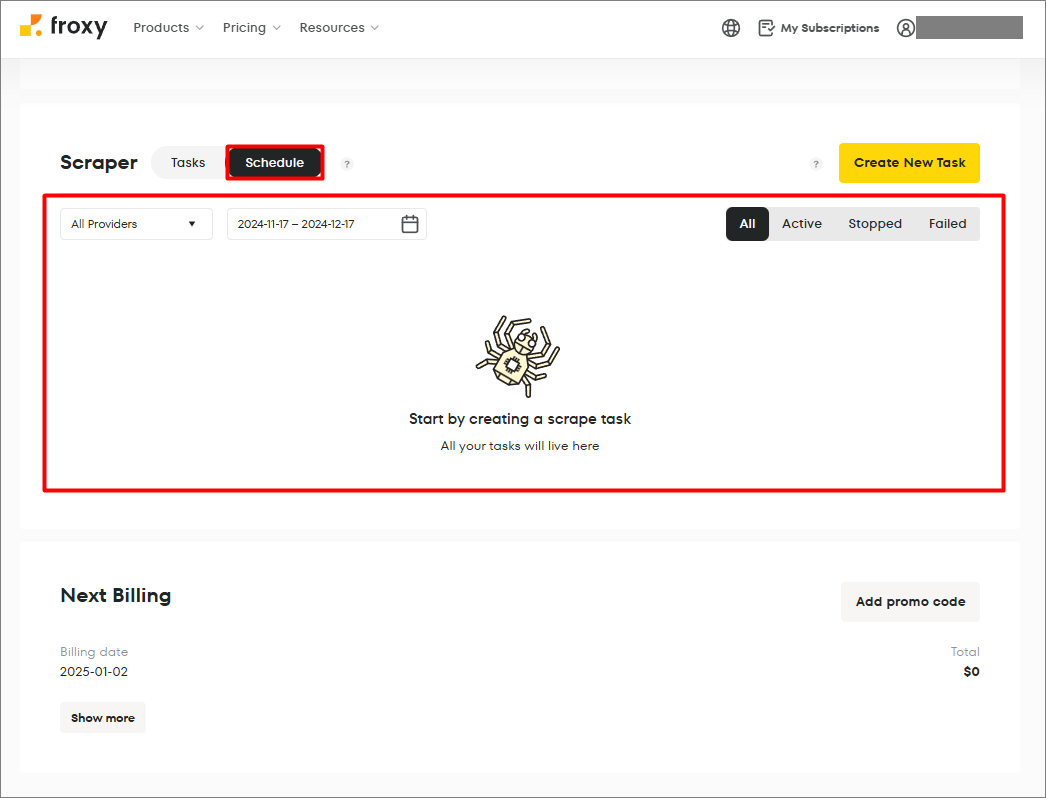Click the Next Billing heading

pyautogui.click(x=115, y=595)
